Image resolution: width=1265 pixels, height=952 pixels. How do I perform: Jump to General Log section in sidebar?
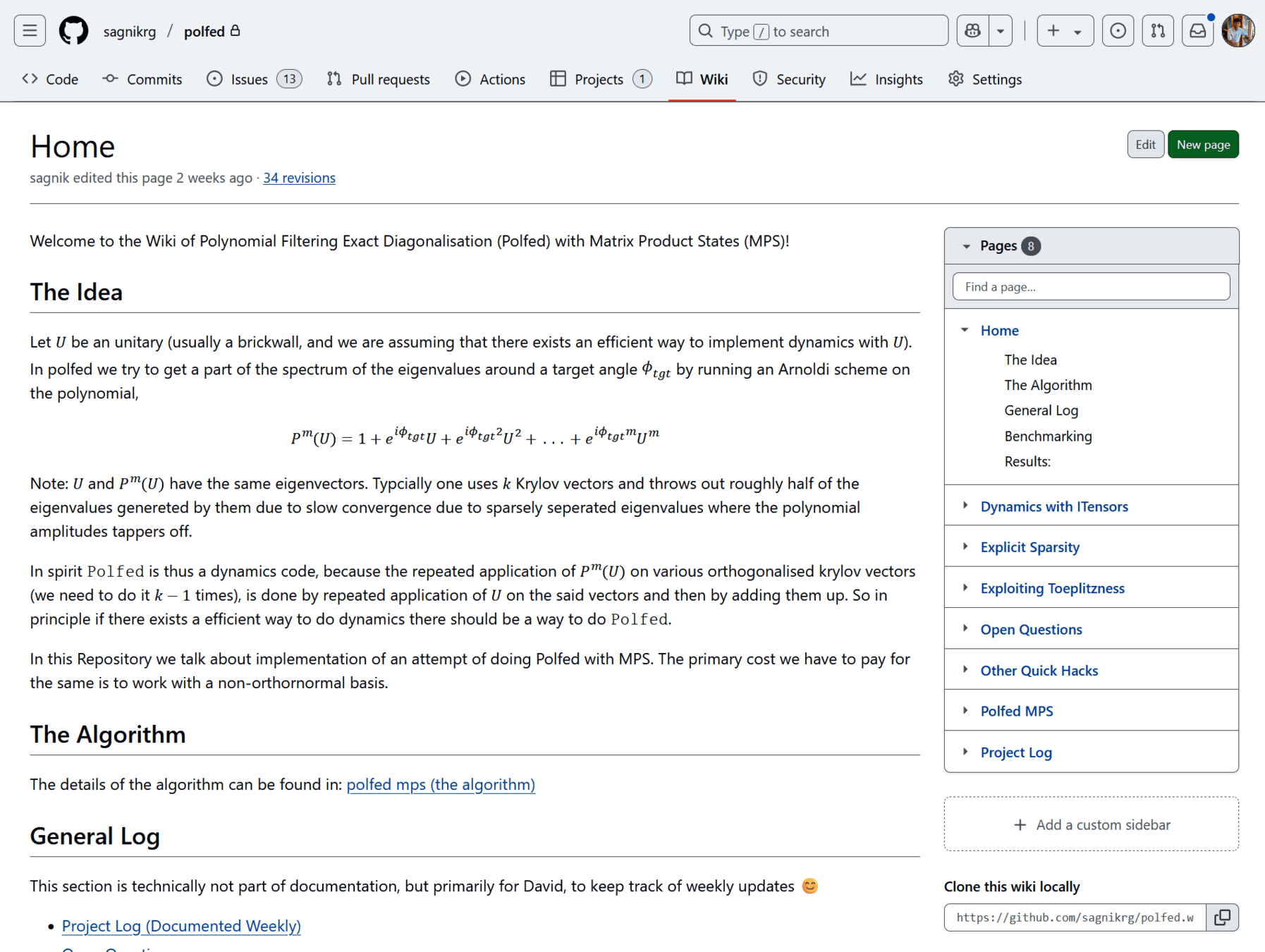click(1041, 410)
